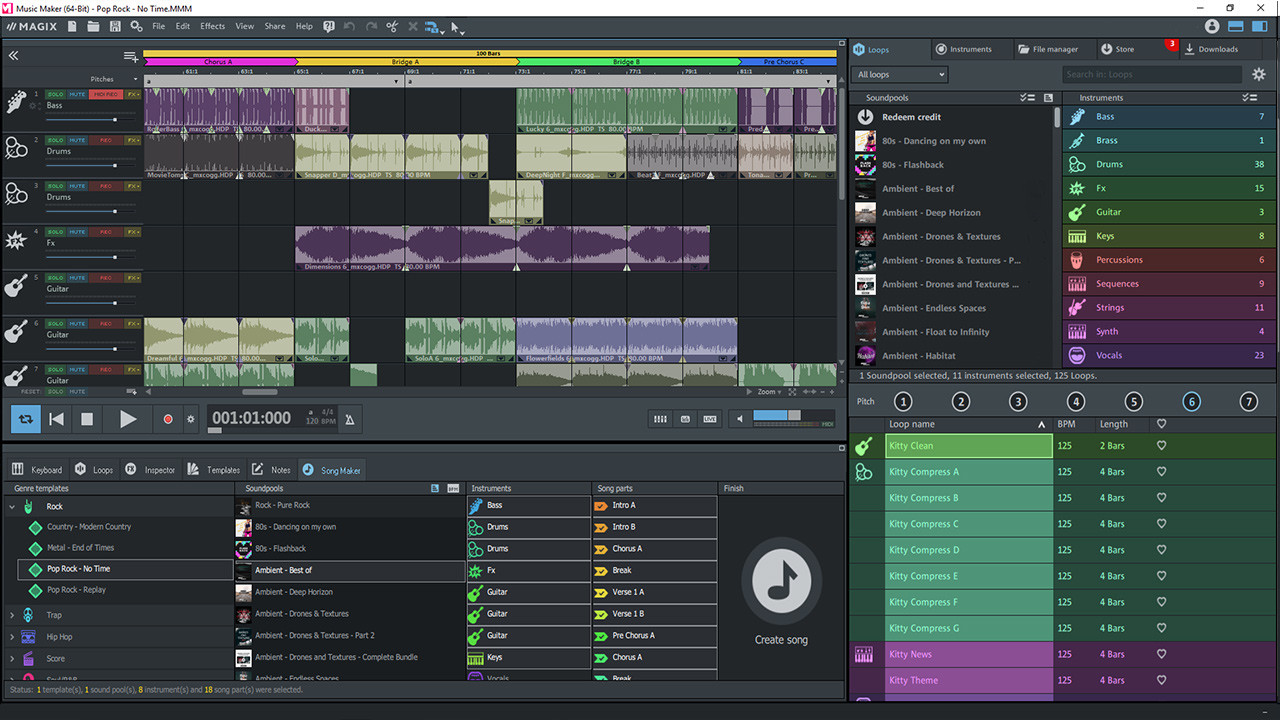The height and width of the screenshot is (720, 1280).
Task: Switch to the Instruments tab on the right
Action: click(x=965, y=48)
